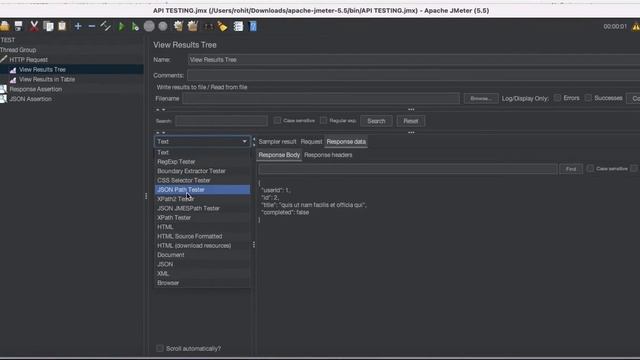
Task: Start the test with no pauses
Action: [x=135, y=27]
